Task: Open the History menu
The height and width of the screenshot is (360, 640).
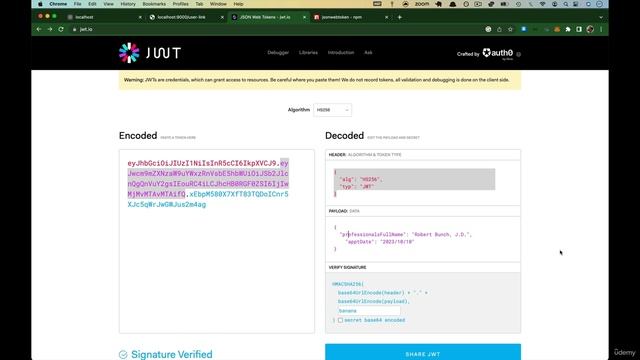Action: (x=128, y=4)
